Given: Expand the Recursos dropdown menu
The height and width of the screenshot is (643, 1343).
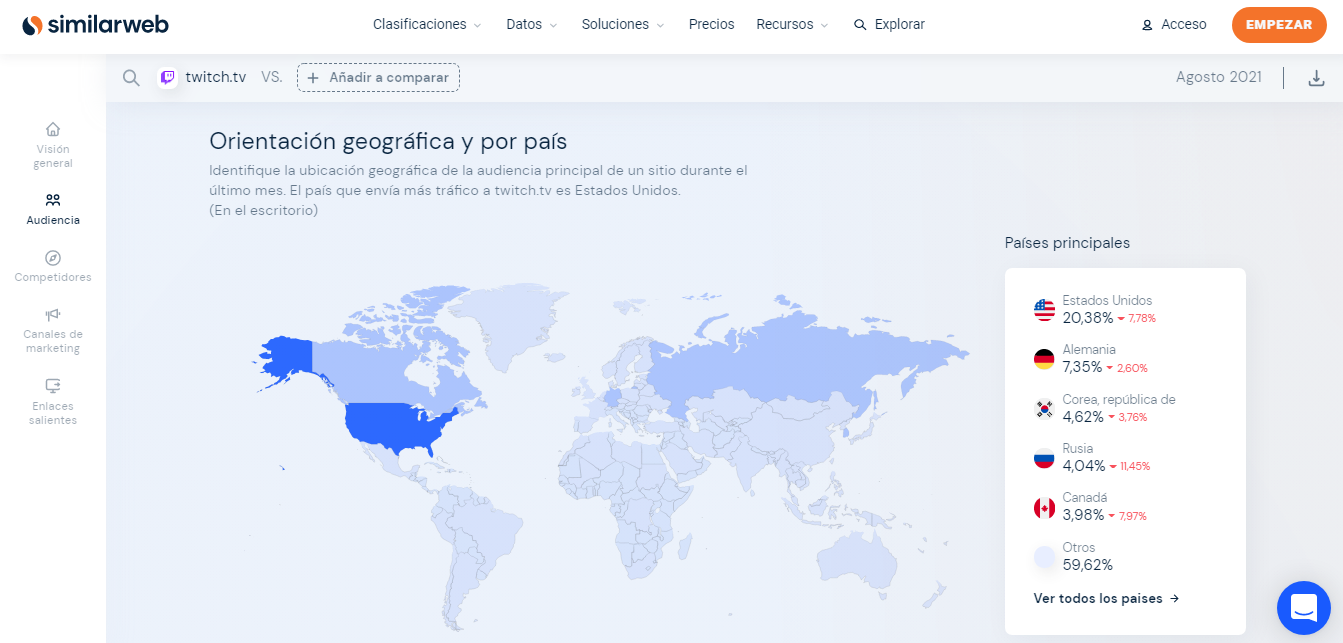Looking at the screenshot, I should 793,24.
